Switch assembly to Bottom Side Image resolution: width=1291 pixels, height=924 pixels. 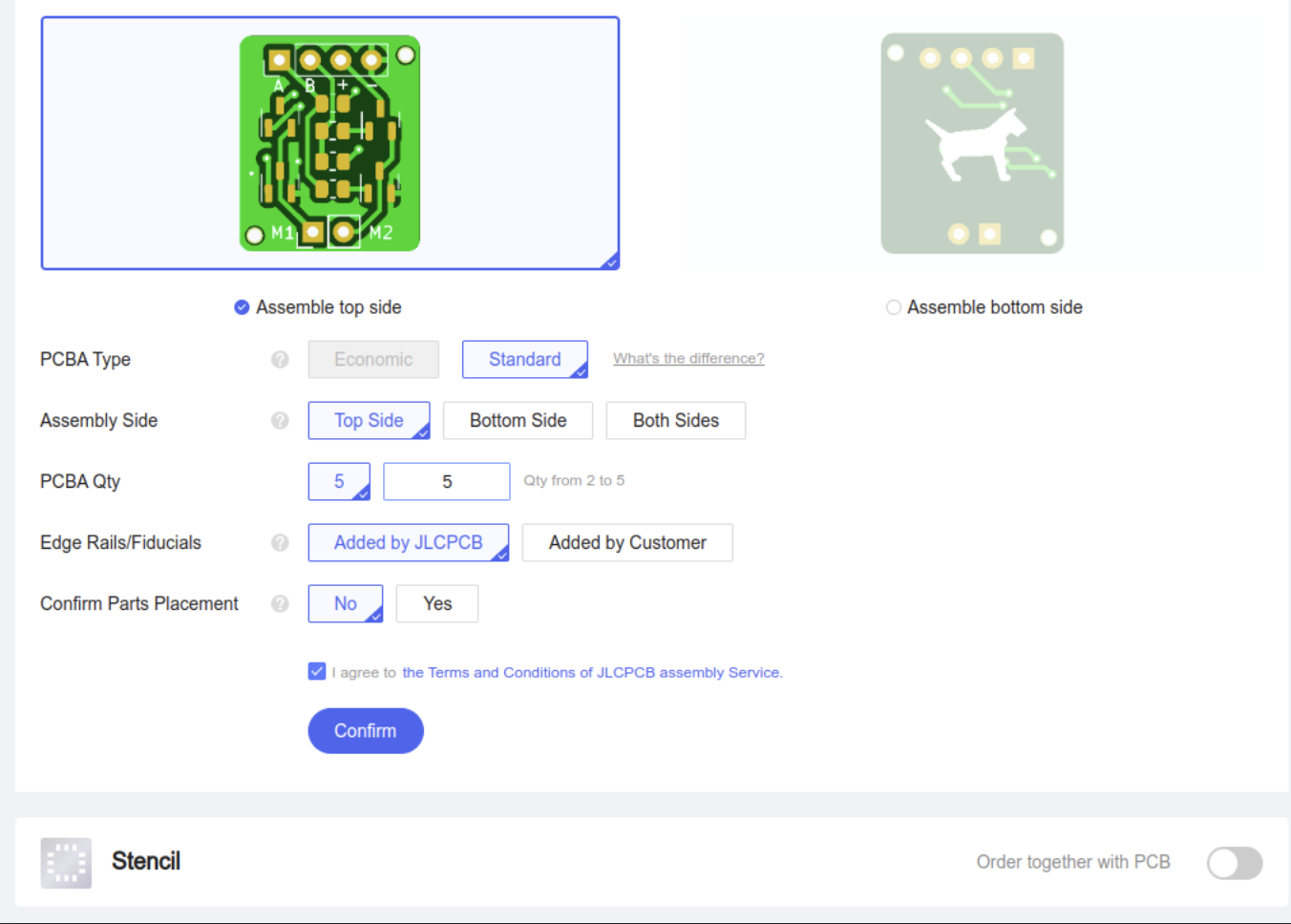click(x=518, y=420)
